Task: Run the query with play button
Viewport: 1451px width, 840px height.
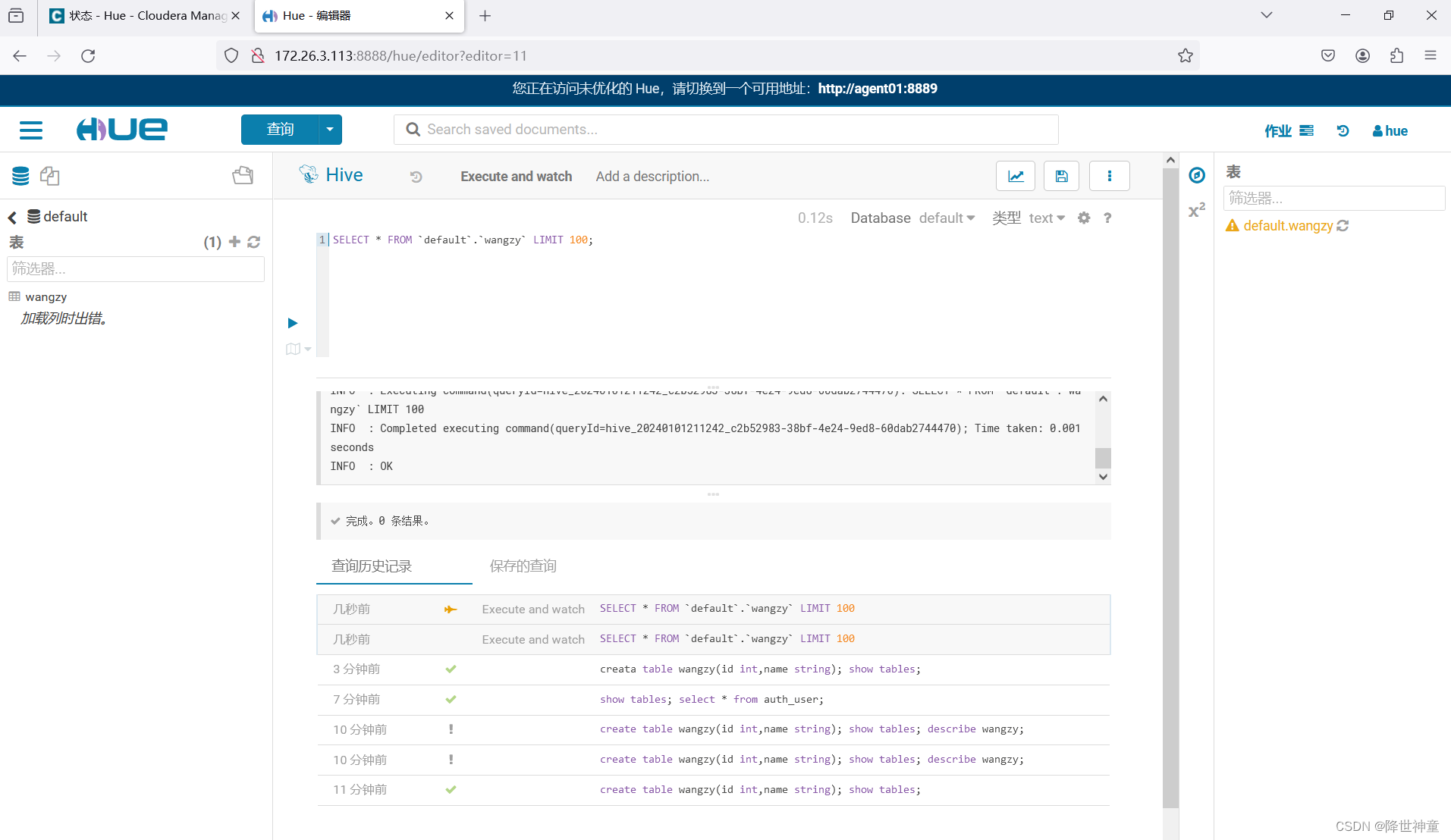Action: (293, 323)
